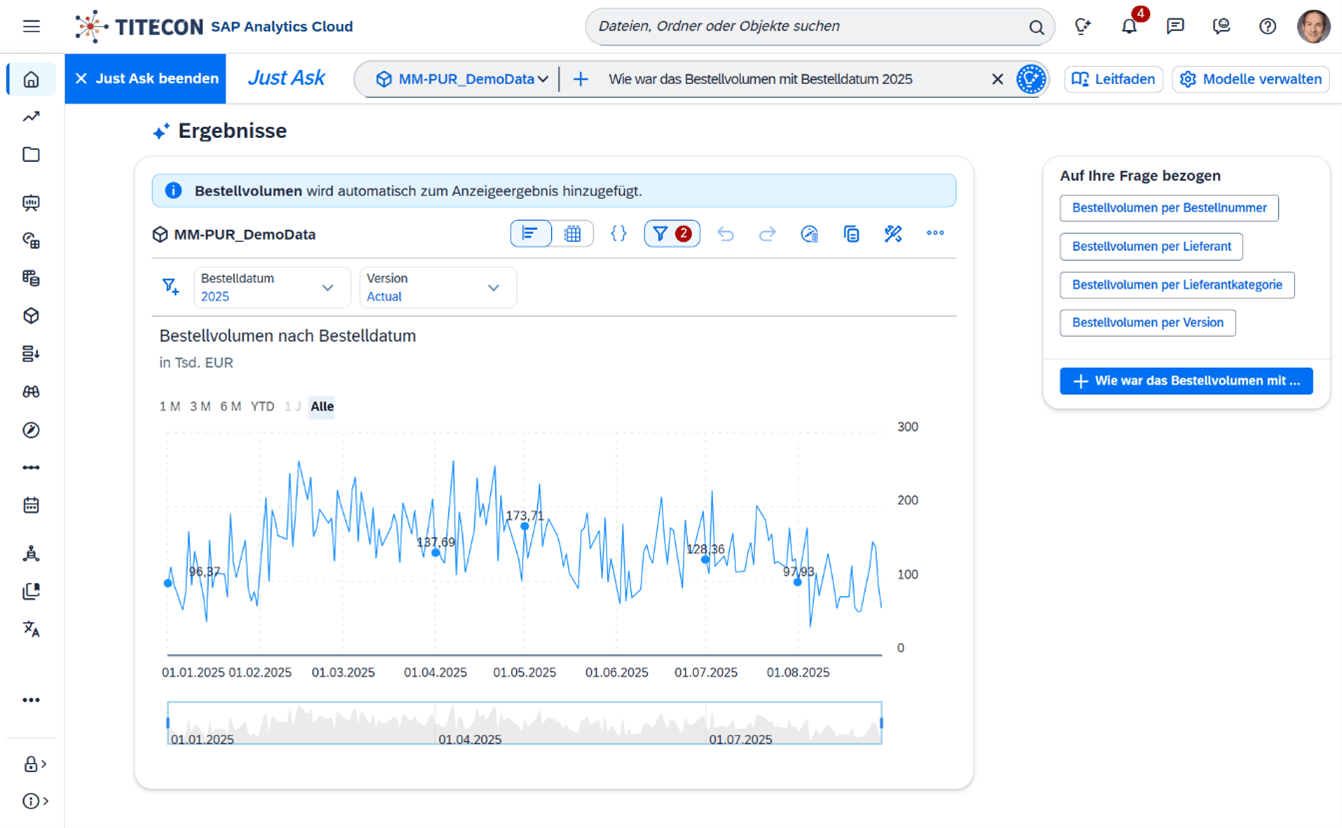The height and width of the screenshot is (828, 1342).
Task: Open the Files folder in sidebar
Action: (31, 155)
